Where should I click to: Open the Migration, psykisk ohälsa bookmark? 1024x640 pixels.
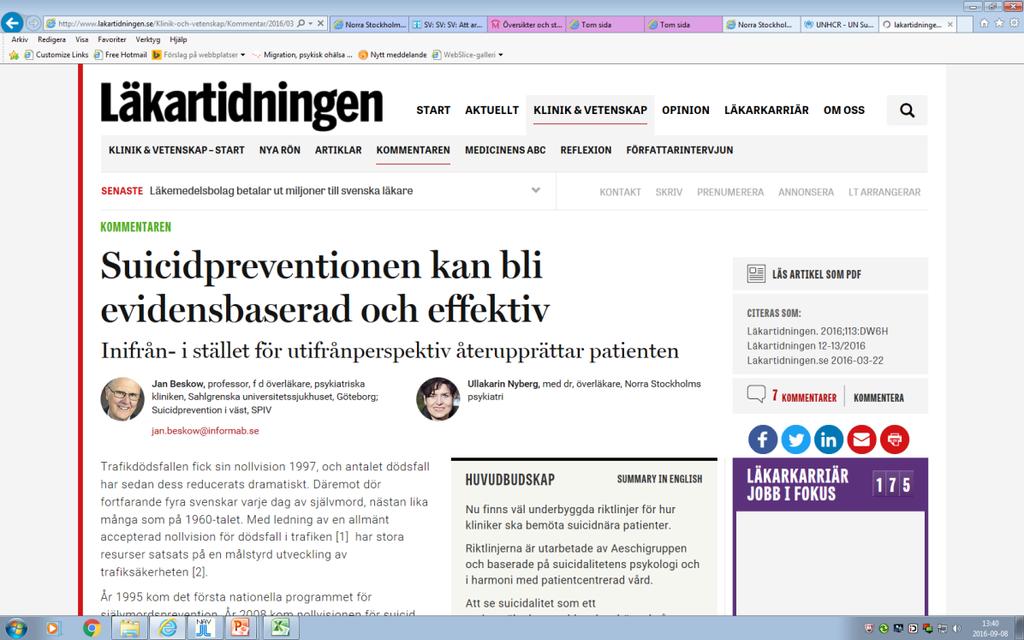(x=302, y=55)
